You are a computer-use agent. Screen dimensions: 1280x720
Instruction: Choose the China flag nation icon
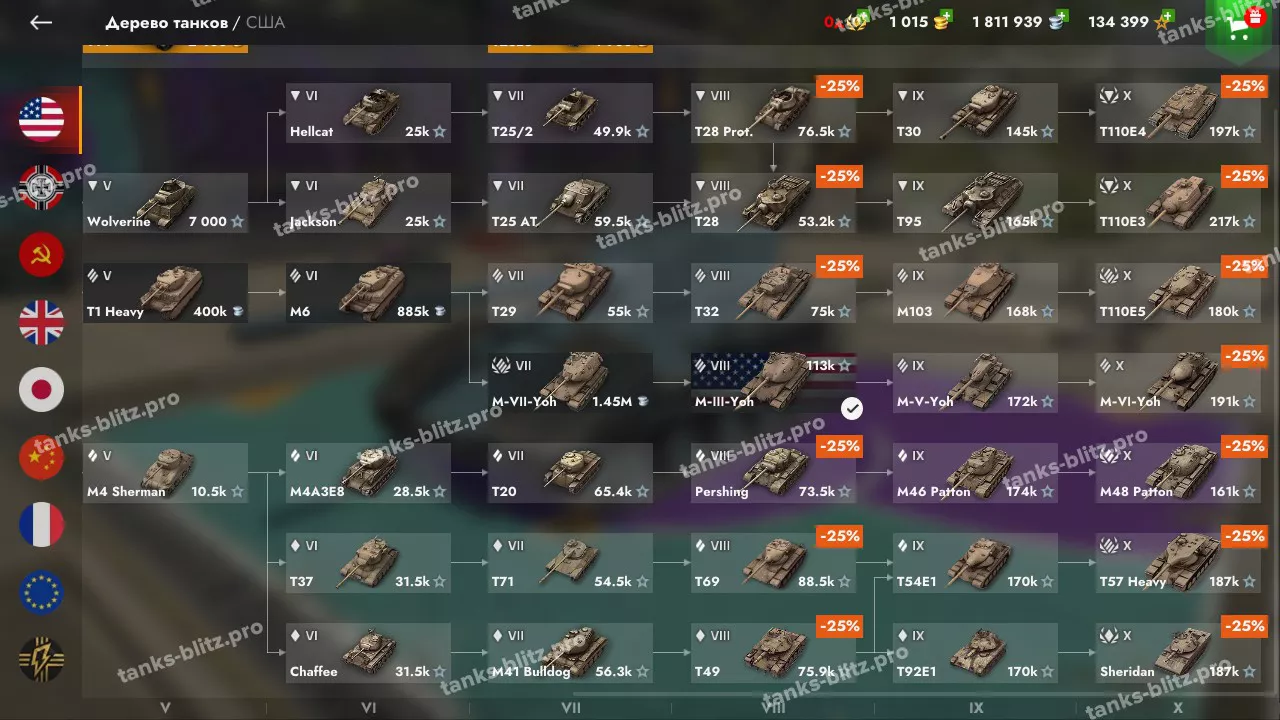[x=41, y=457]
